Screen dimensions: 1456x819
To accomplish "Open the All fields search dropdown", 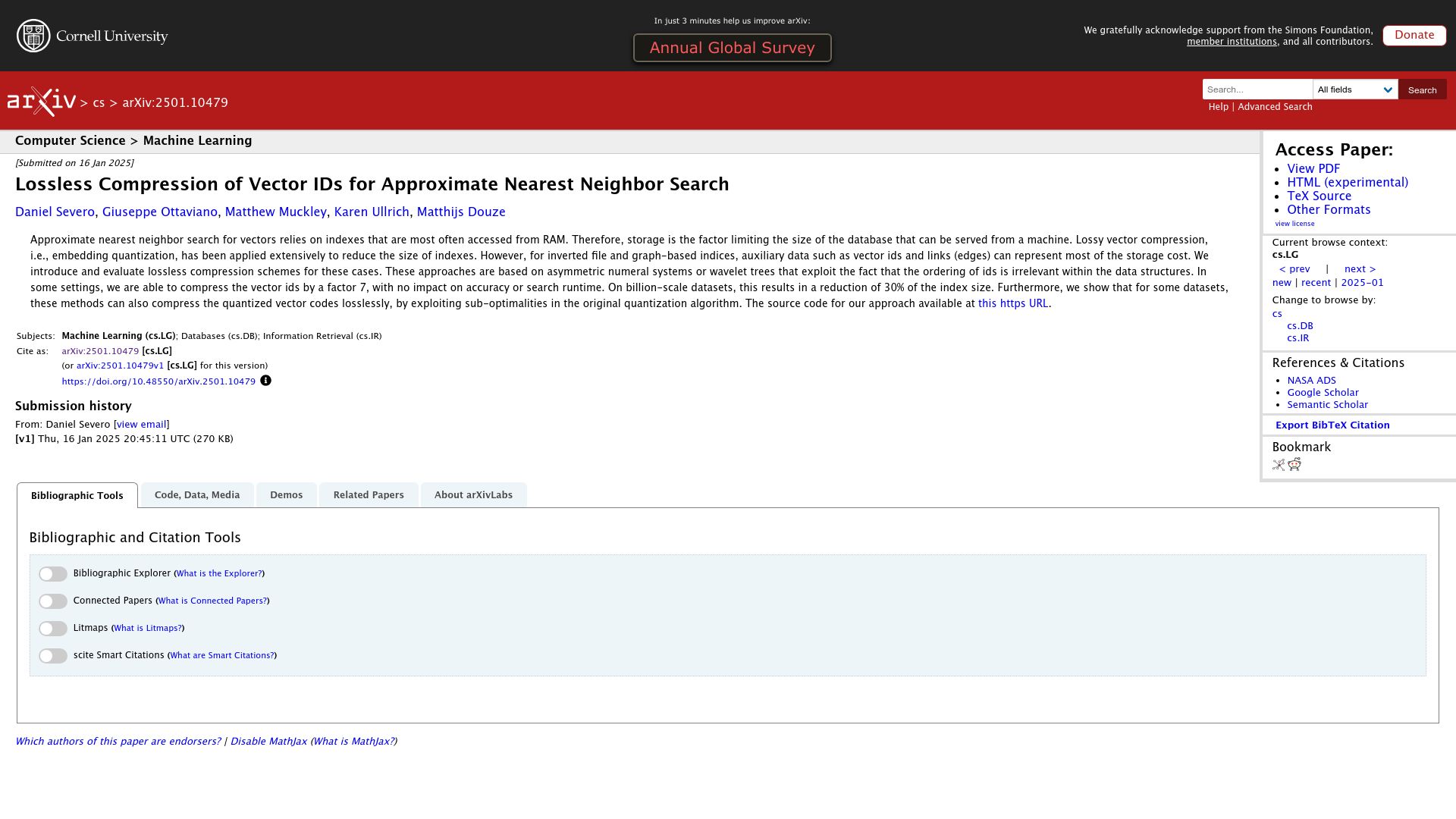I will pyautogui.click(x=1355, y=89).
